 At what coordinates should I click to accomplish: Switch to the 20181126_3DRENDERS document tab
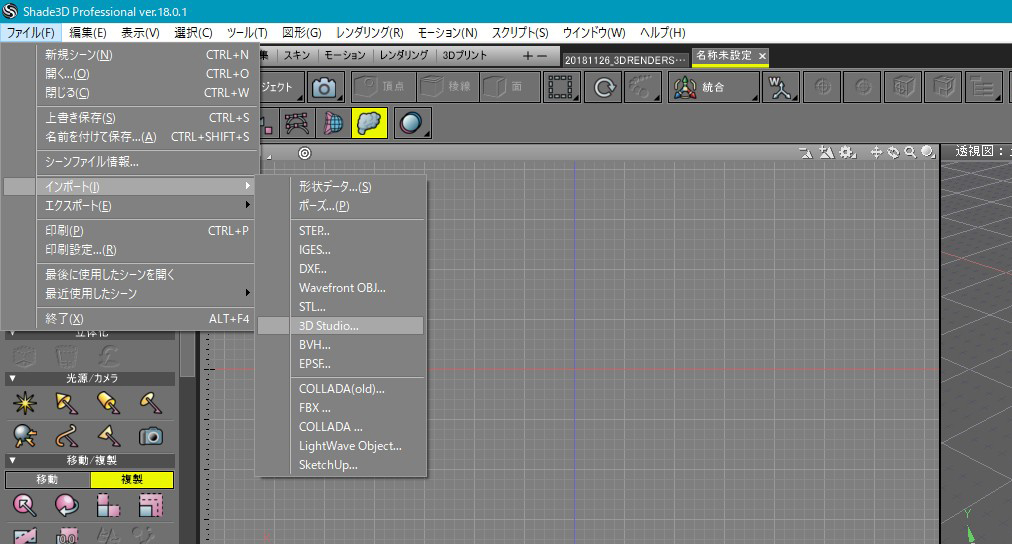[x=625, y=59]
